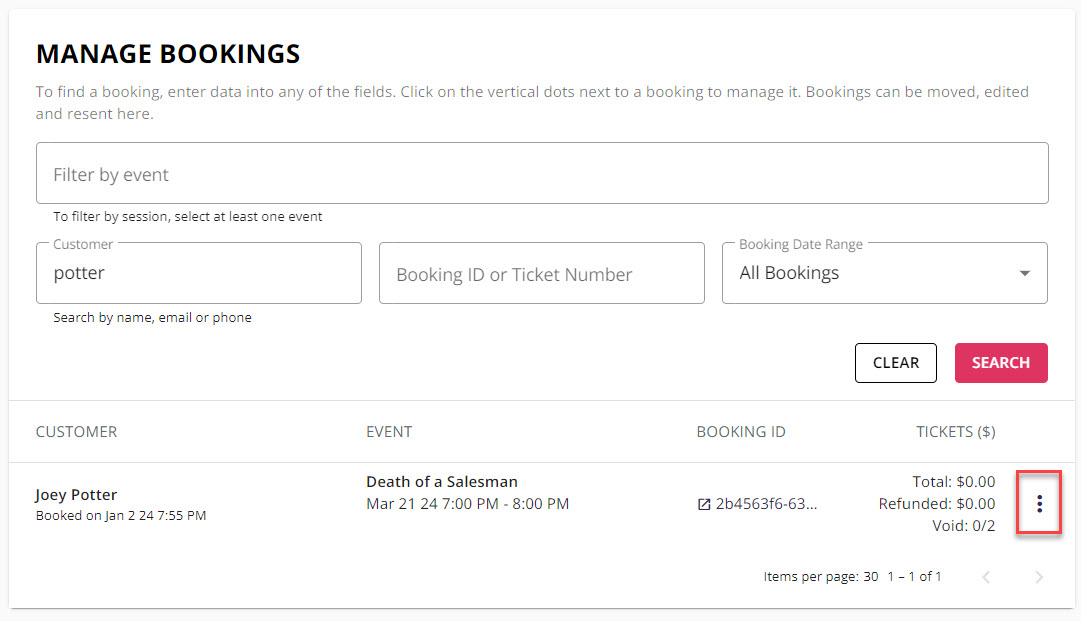This screenshot has width=1081, height=621.
Task: Click the Void: 0/2 ticket count
Action: (x=963, y=526)
